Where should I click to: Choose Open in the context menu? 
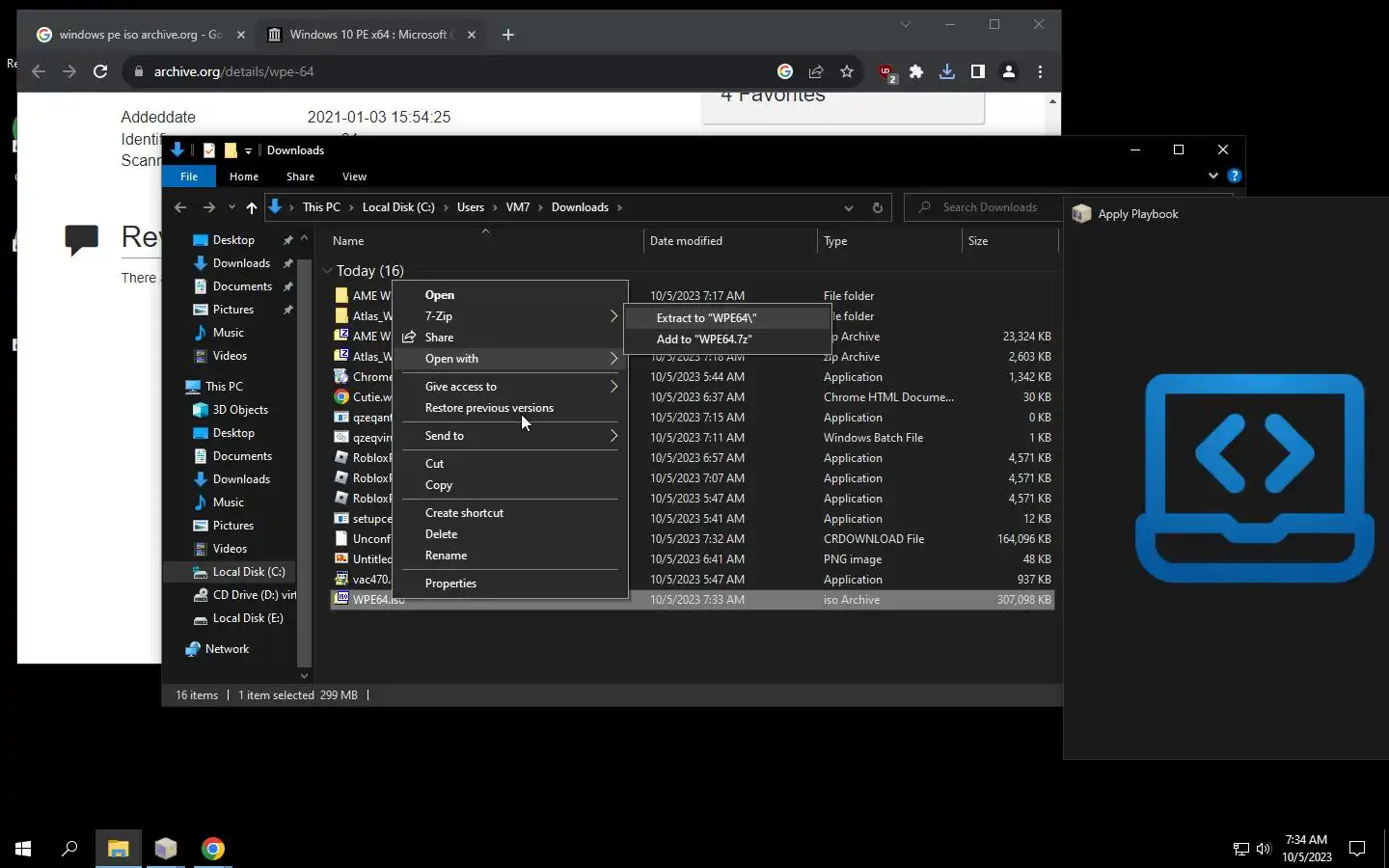[x=509, y=295]
